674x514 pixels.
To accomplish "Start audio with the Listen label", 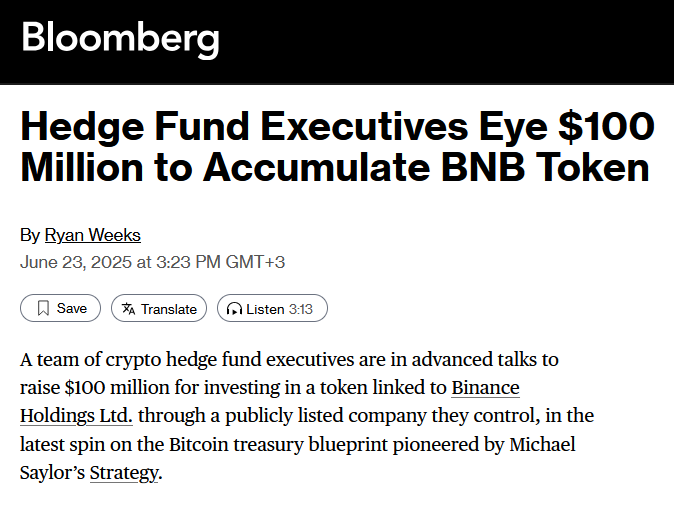I will 265,309.
